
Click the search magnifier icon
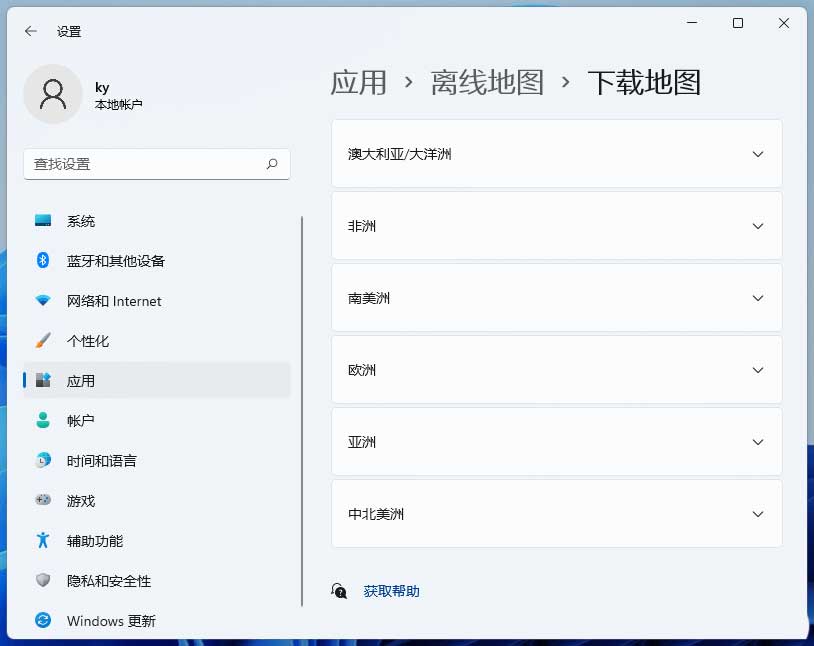(272, 164)
